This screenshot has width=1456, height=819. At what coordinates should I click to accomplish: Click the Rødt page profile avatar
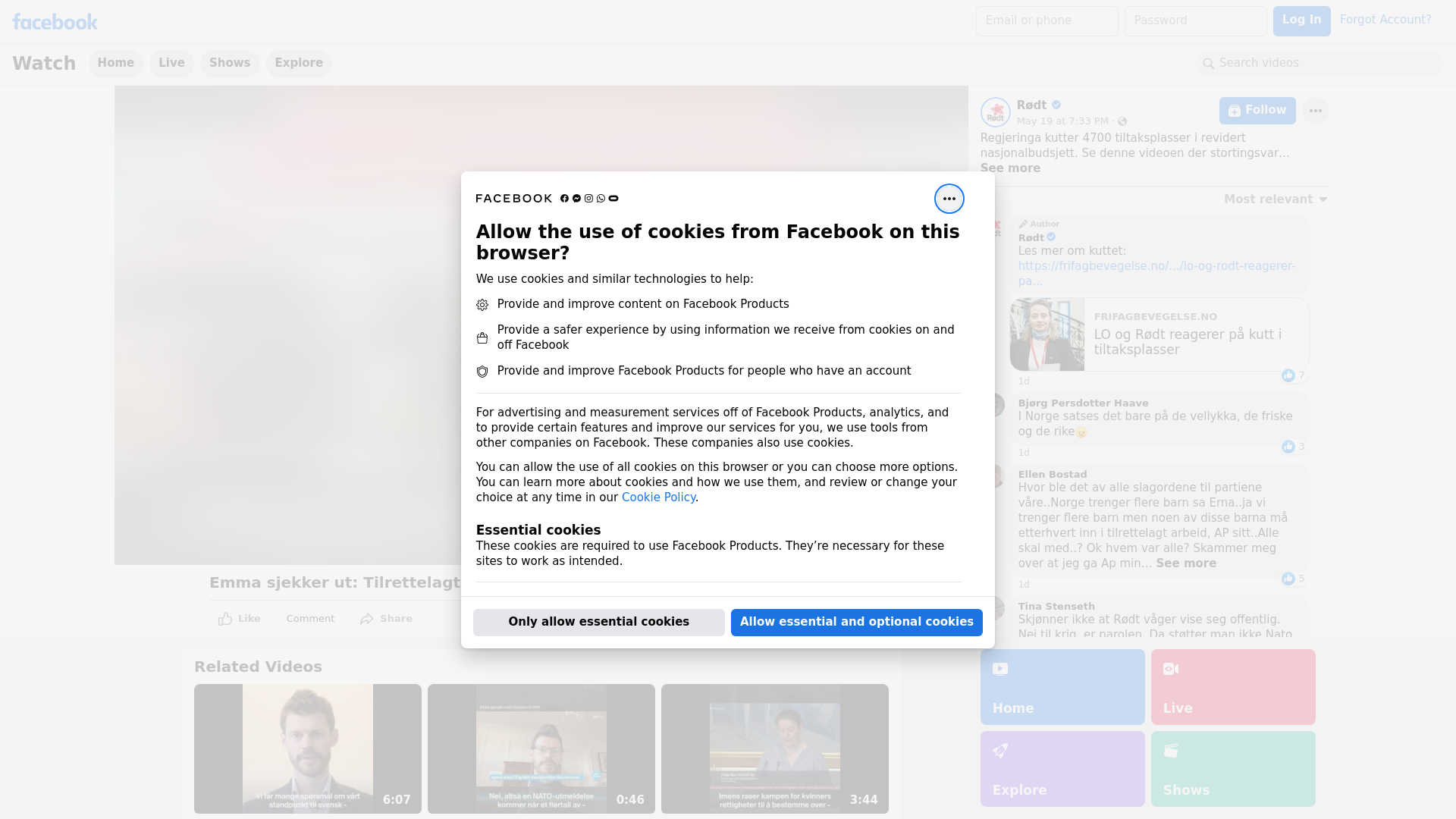pos(995,112)
